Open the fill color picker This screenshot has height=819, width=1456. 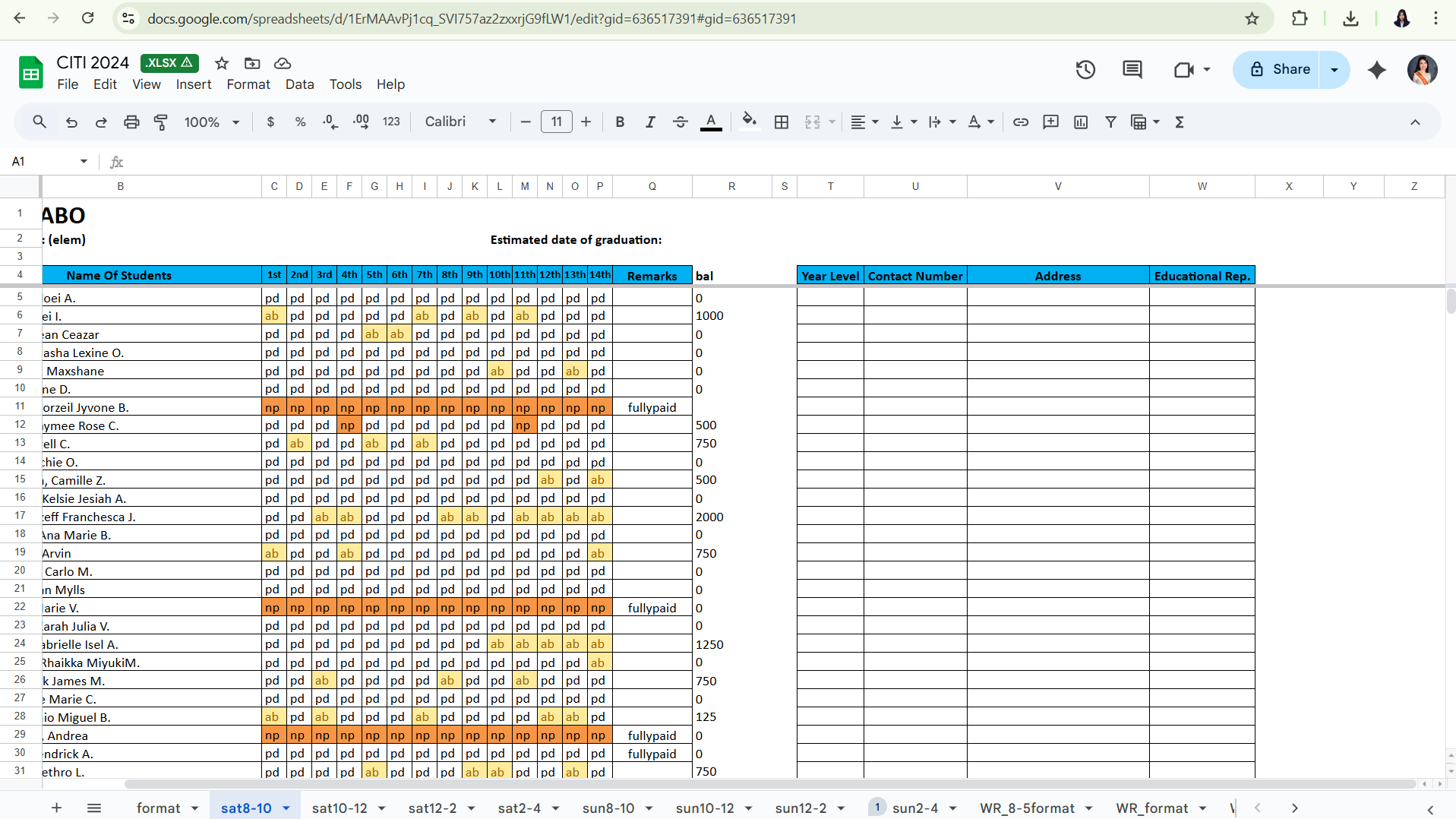749,122
